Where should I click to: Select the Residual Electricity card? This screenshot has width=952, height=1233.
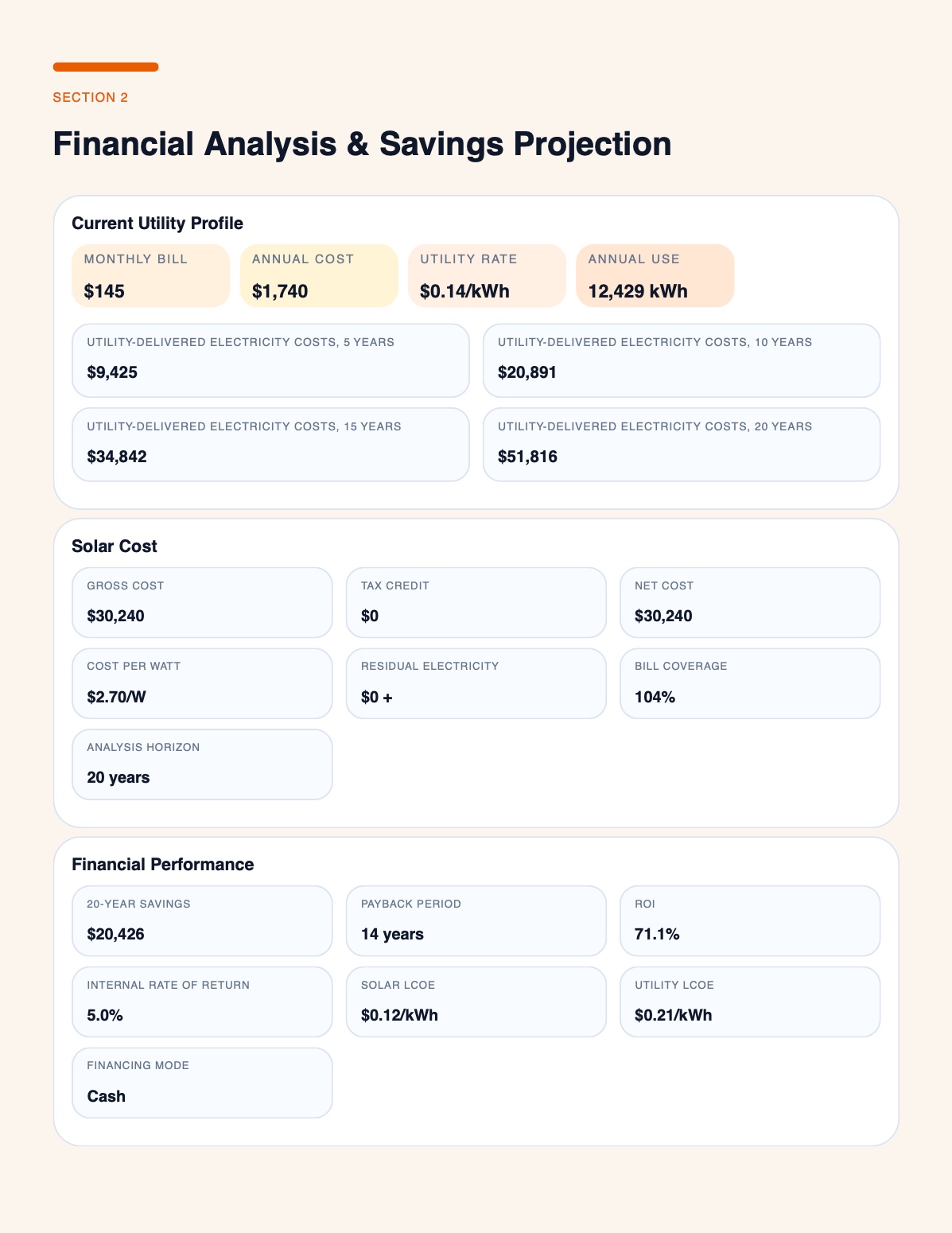coord(476,683)
